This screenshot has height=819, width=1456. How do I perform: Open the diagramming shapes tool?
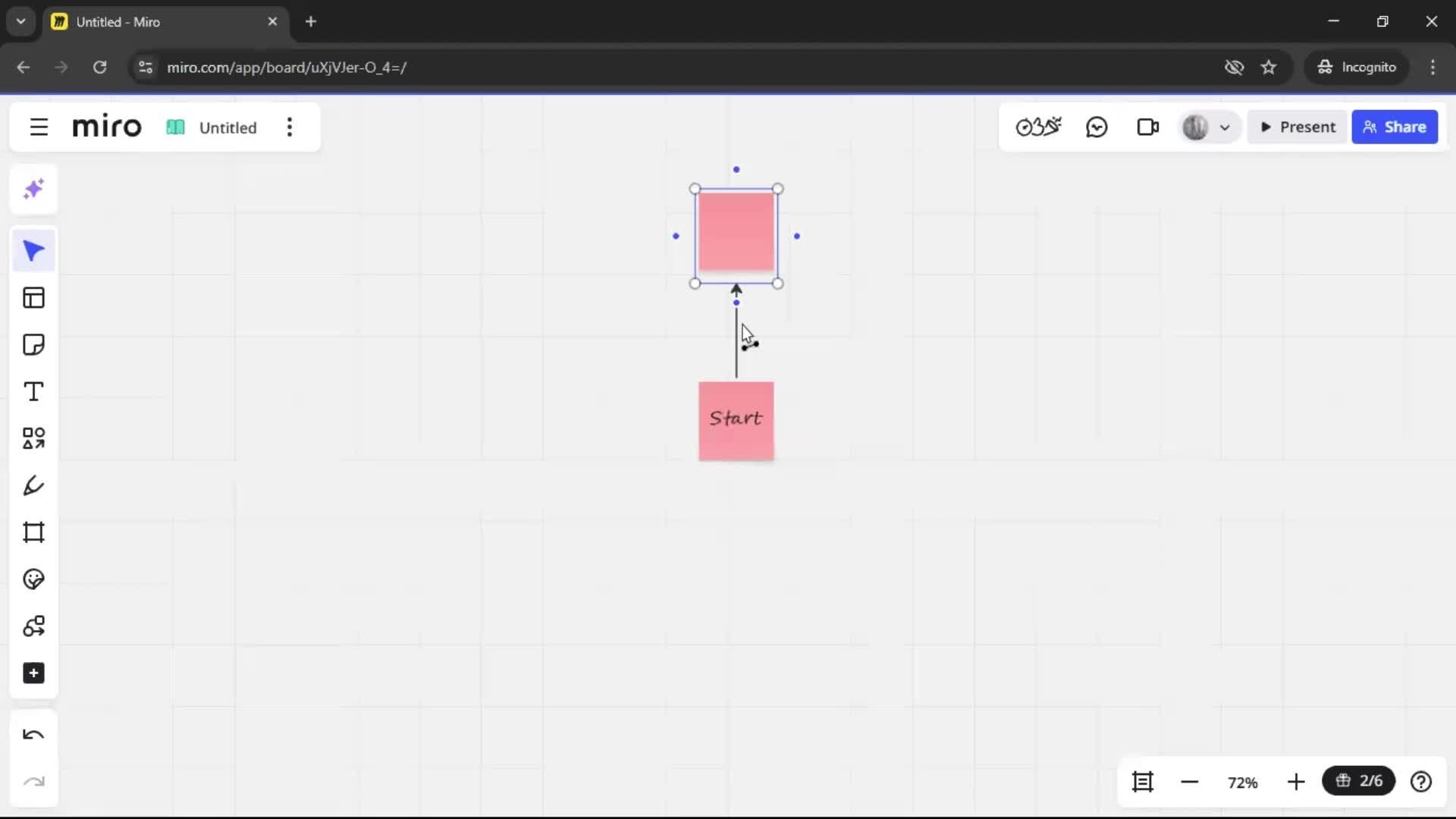coord(33,626)
